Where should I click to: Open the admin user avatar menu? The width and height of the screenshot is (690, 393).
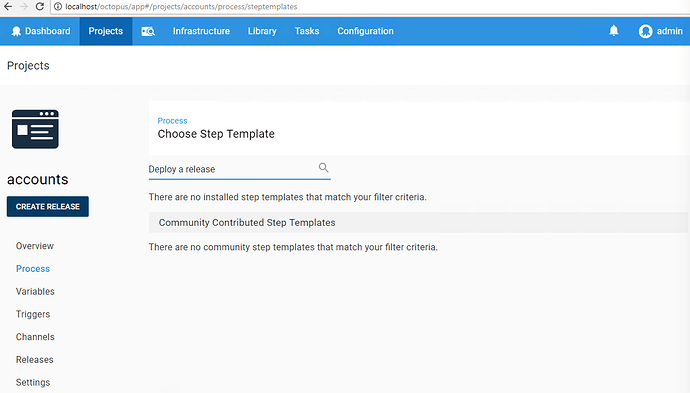[x=645, y=31]
